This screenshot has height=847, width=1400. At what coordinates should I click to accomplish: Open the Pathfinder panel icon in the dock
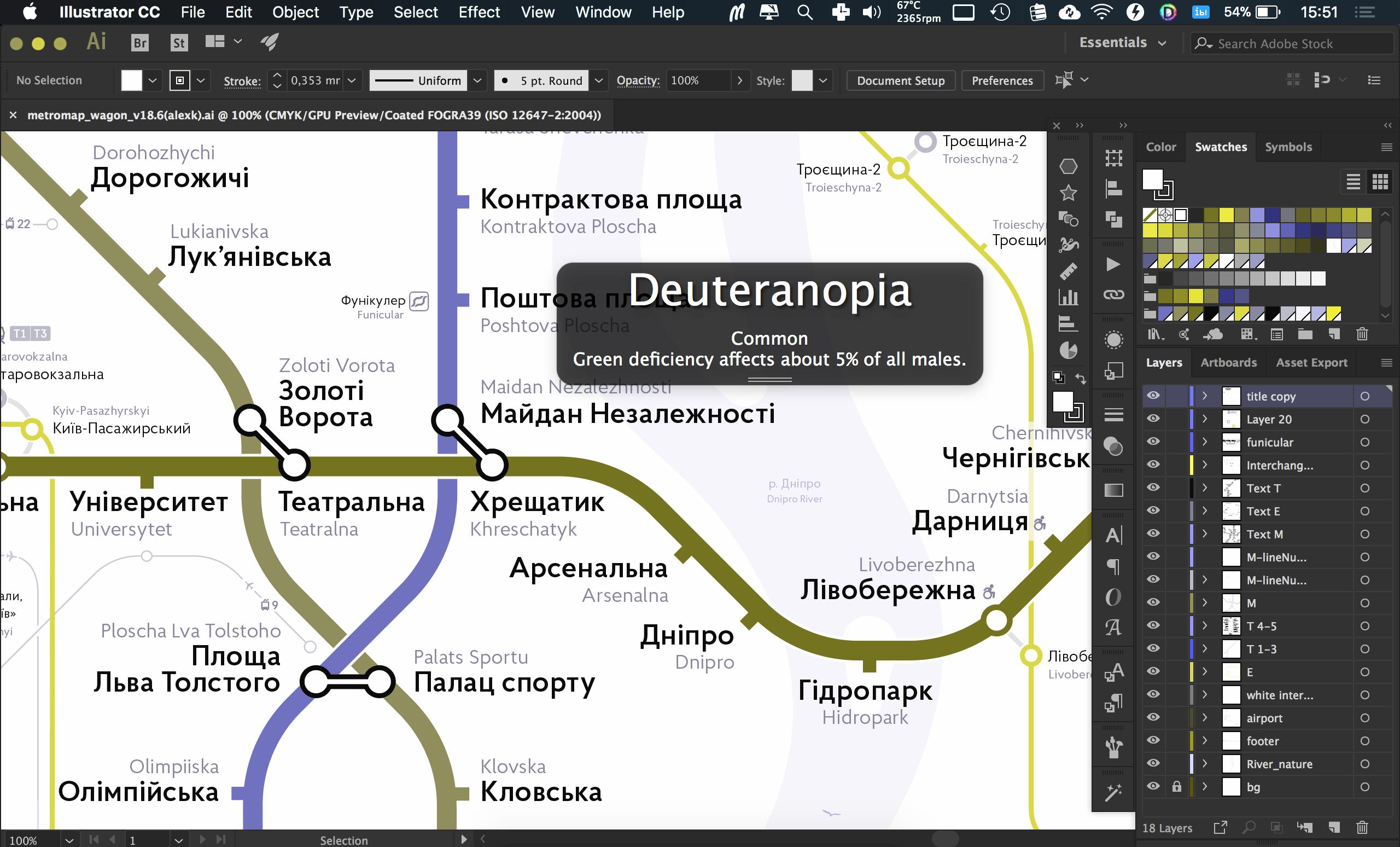[x=1113, y=219]
